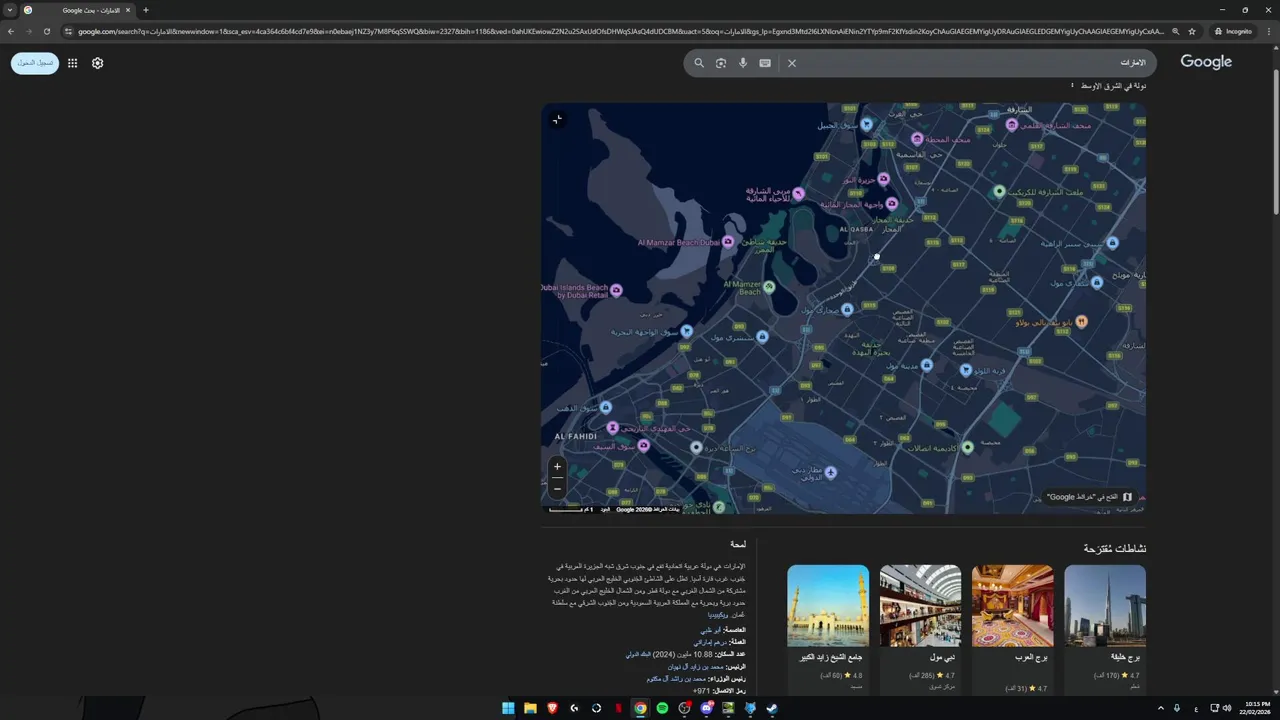Screen dimensions: 1280x720
Task: Select the Al Mamzer Beach park marker
Action: pos(769,287)
